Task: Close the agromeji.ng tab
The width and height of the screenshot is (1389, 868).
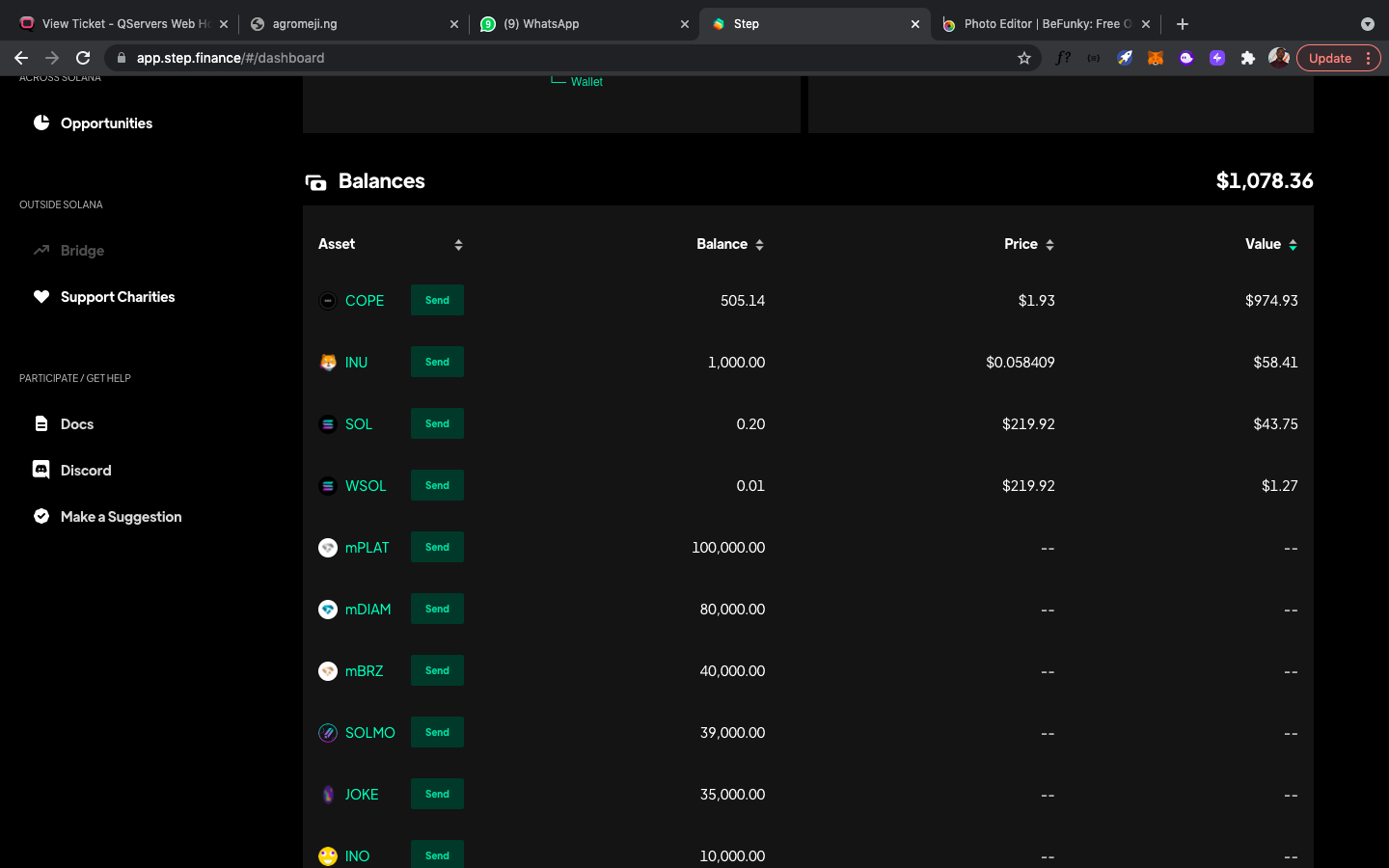Action: pyautogui.click(x=454, y=24)
